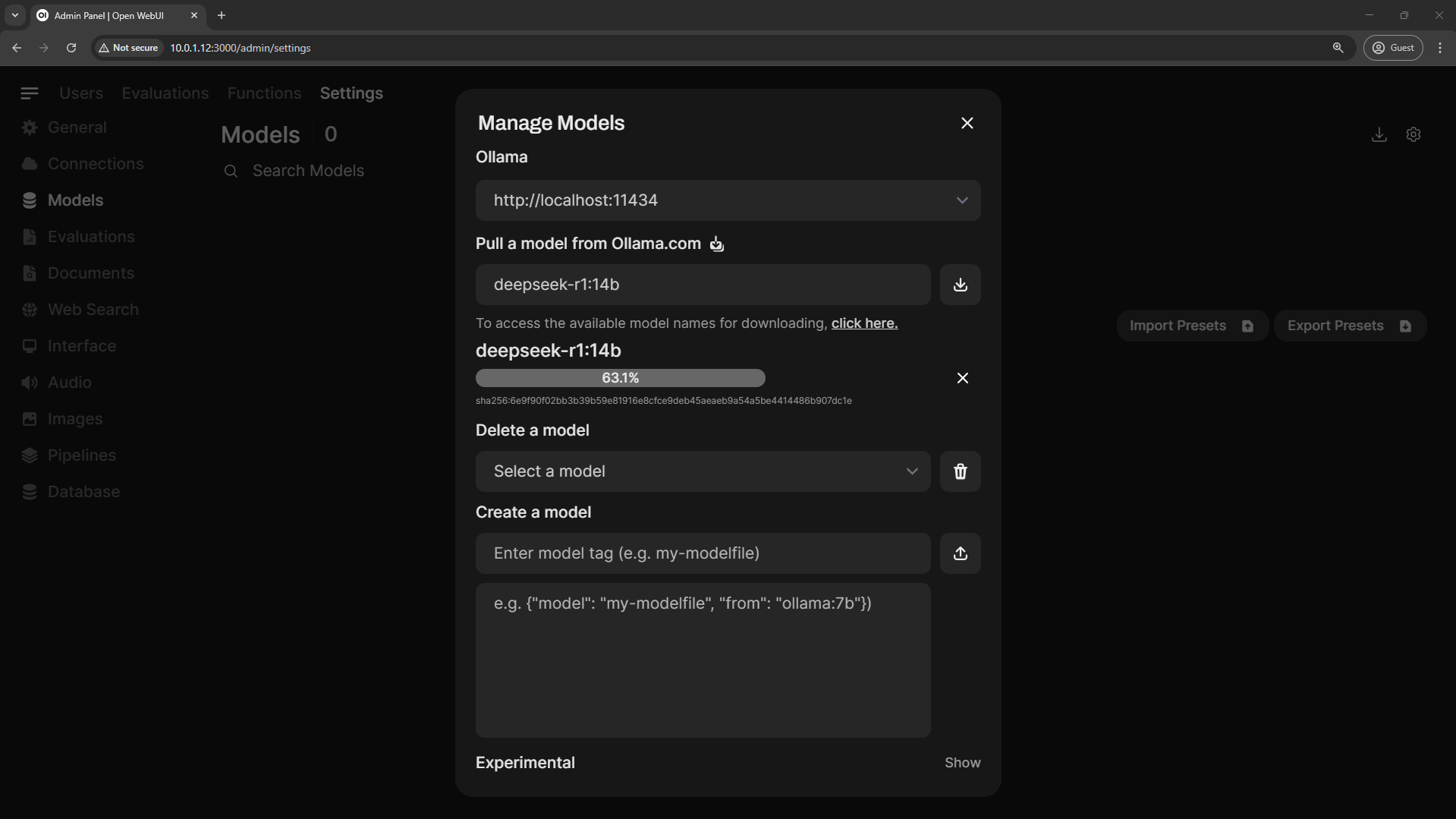Open the Ollama URL dropdown
This screenshot has width=1456, height=819.
coord(961,200)
